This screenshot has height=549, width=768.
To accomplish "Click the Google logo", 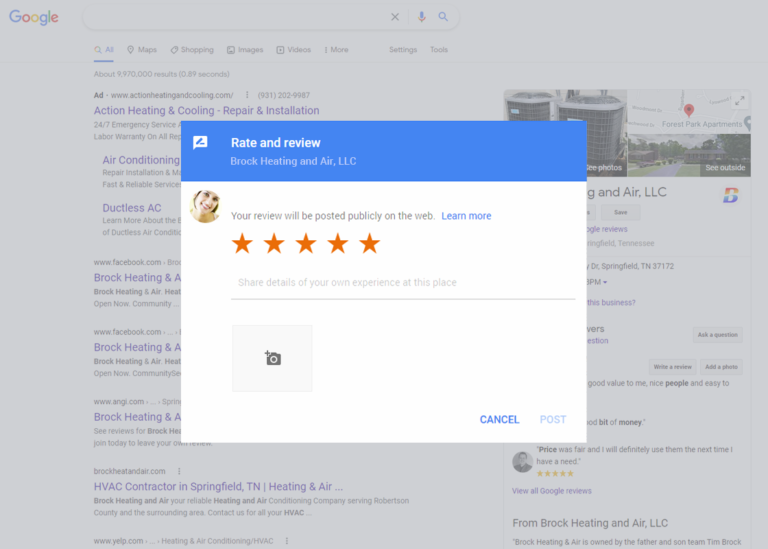I will point(34,17).
